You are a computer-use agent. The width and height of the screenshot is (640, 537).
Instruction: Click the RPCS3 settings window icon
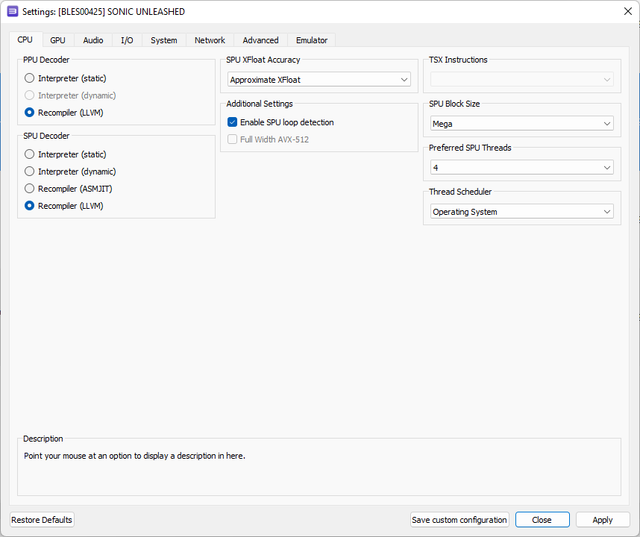point(13,11)
